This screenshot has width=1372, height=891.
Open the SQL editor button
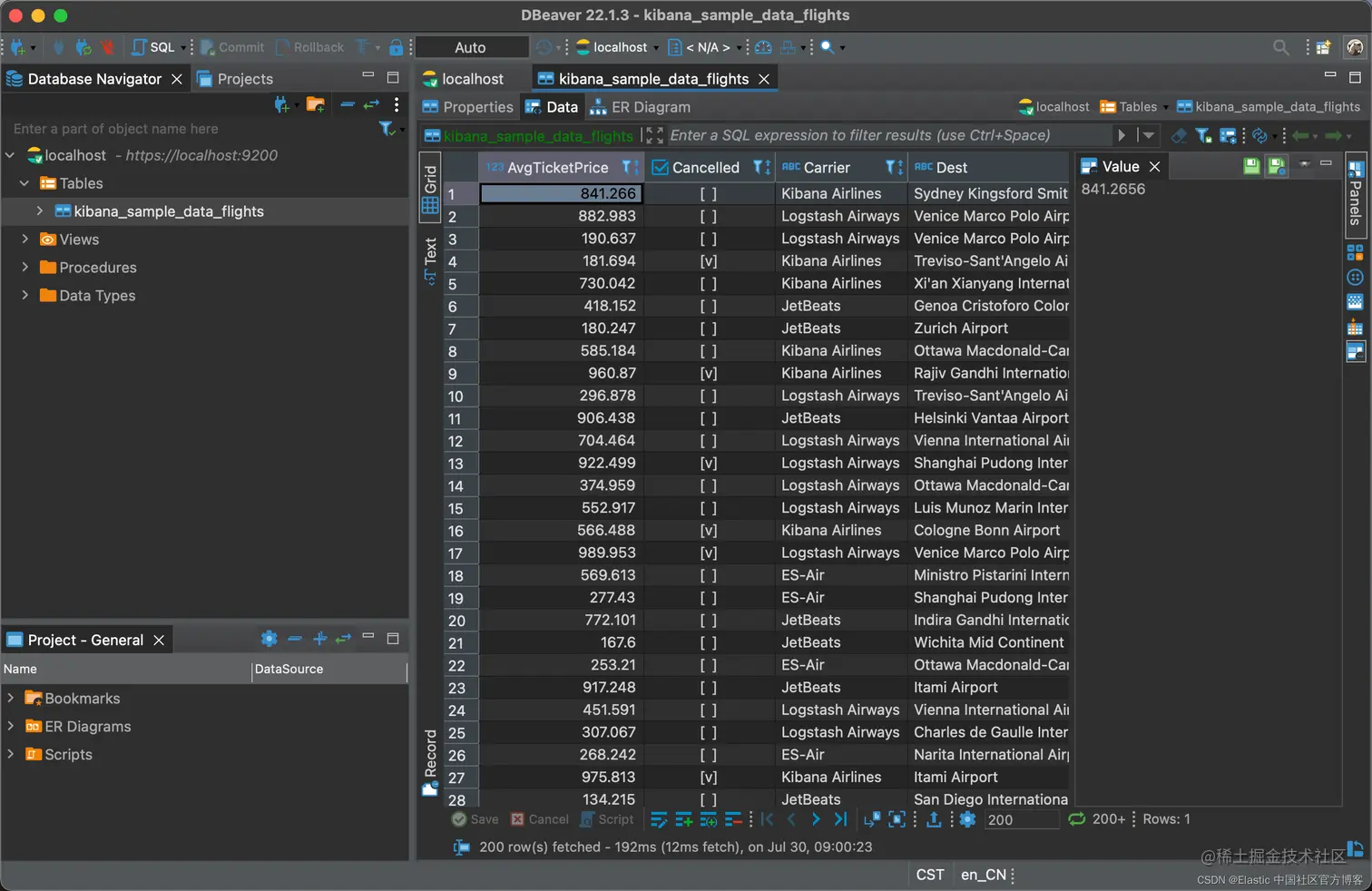(x=153, y=47)
